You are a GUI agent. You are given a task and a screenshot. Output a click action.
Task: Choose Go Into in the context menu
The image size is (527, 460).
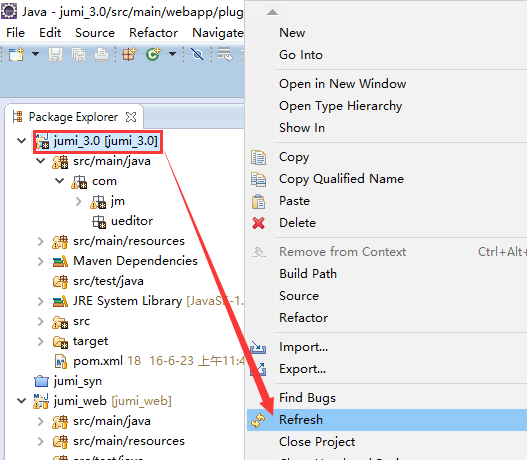(300, 55)
